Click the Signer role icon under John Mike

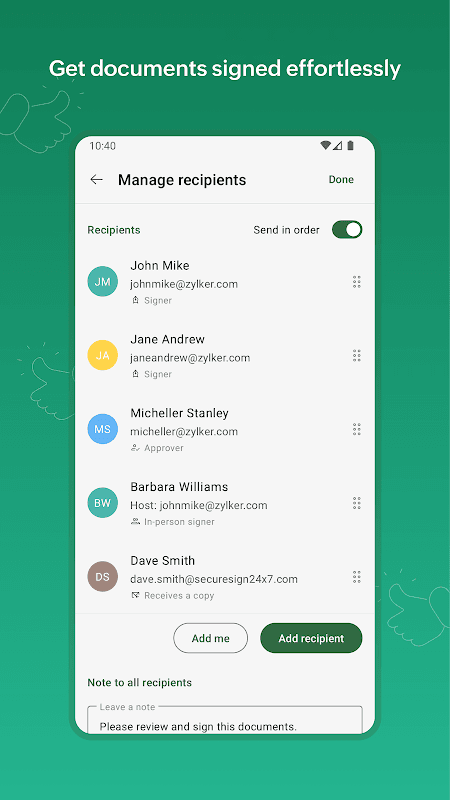click(x=135, y=300)
